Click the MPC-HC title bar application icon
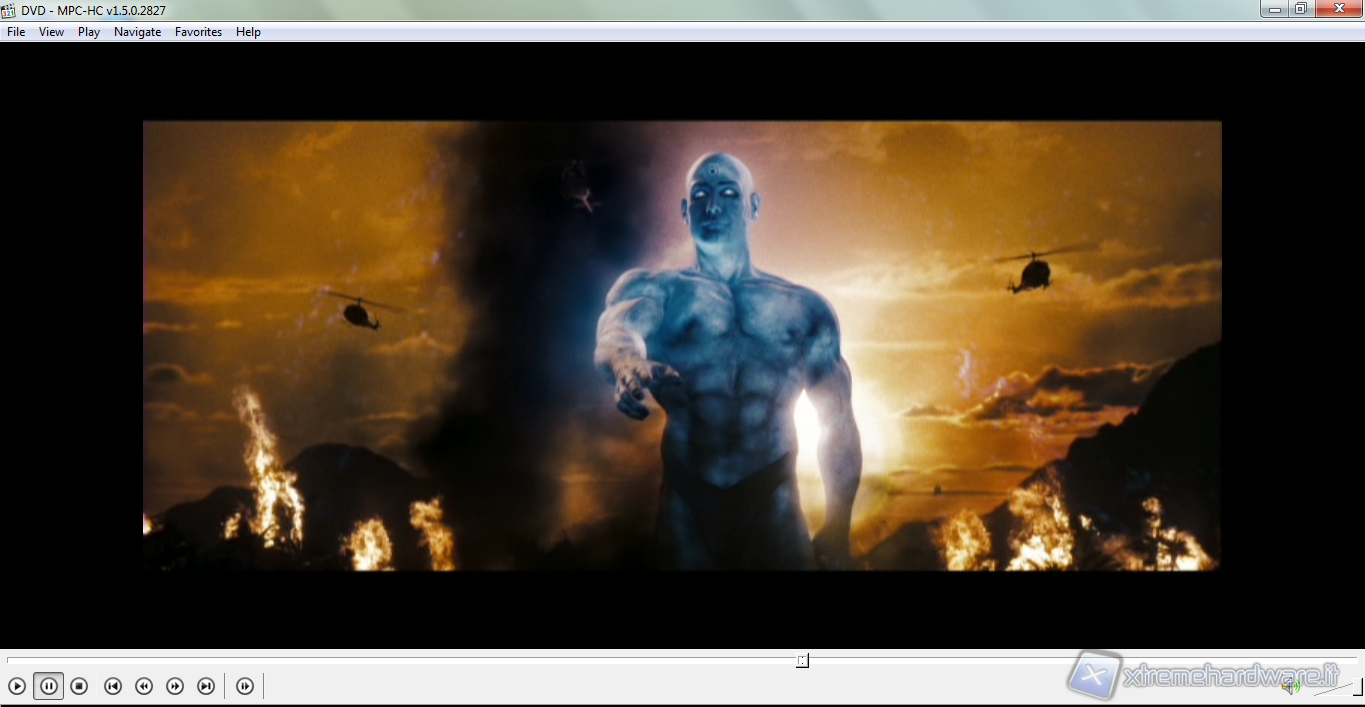The image size is (1365, 707). (x=9, y=10)
